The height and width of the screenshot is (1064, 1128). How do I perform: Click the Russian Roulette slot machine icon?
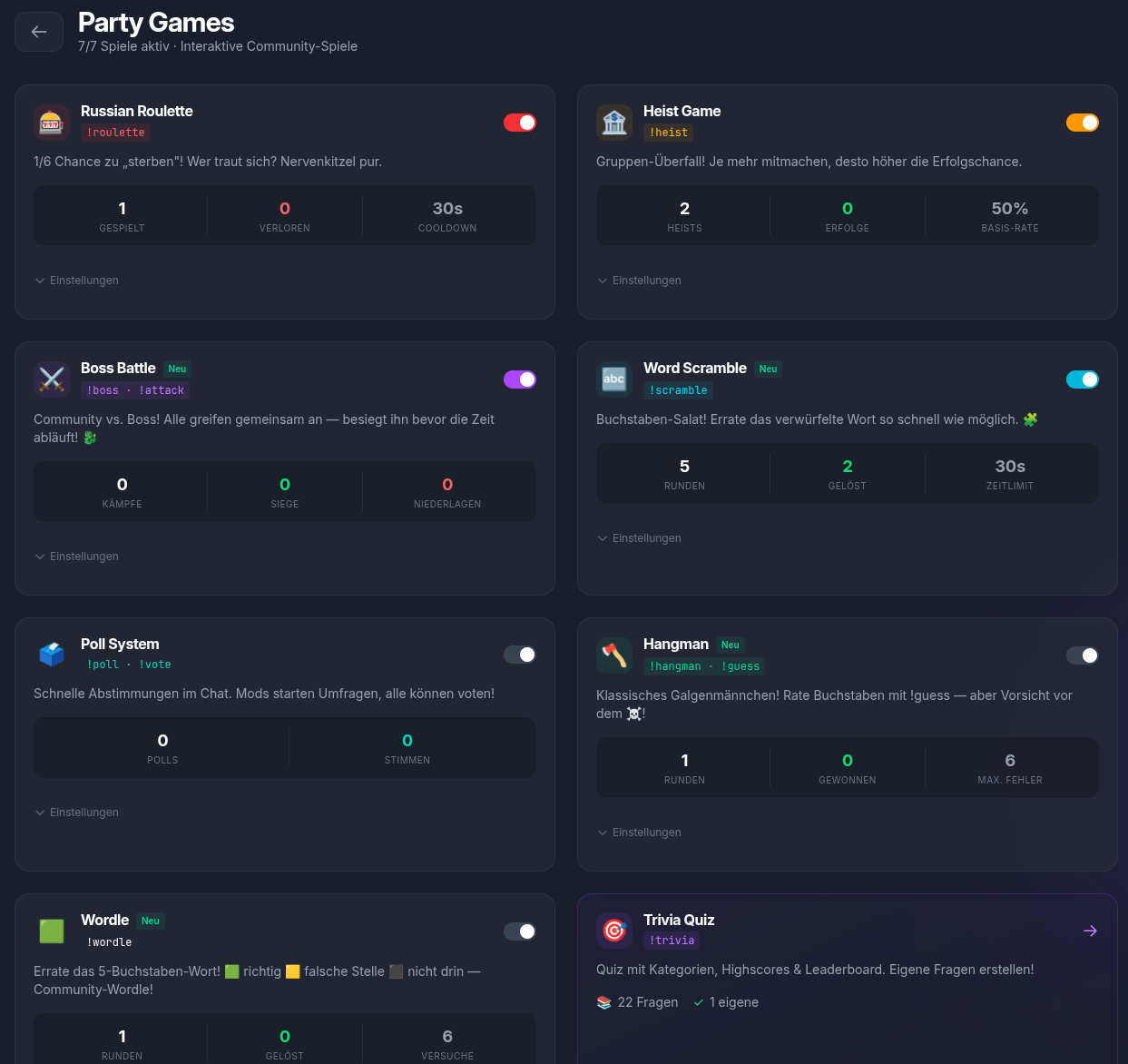tap(52, 122)
